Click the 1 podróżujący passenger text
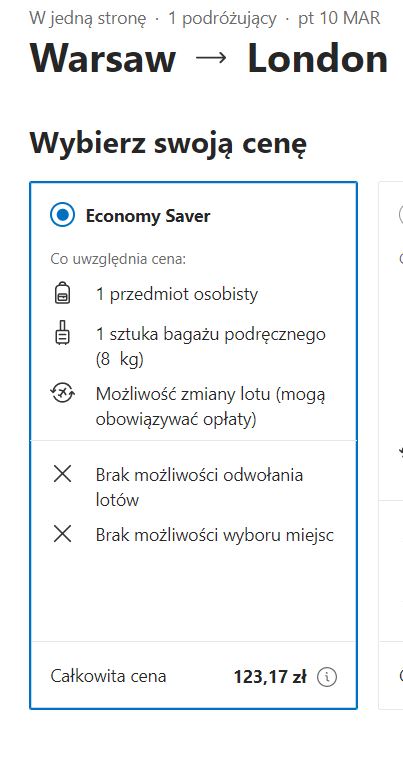 click(222, 18)
